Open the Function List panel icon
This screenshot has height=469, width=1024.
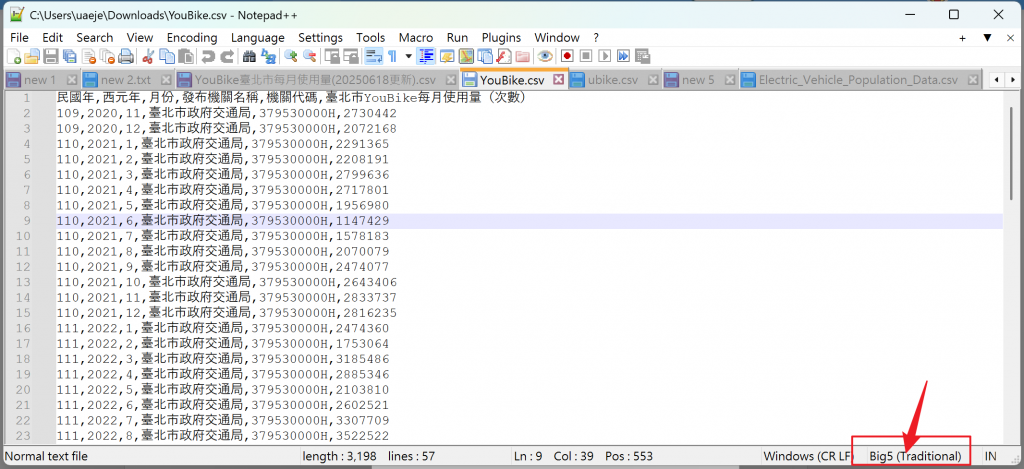point(504,56)
